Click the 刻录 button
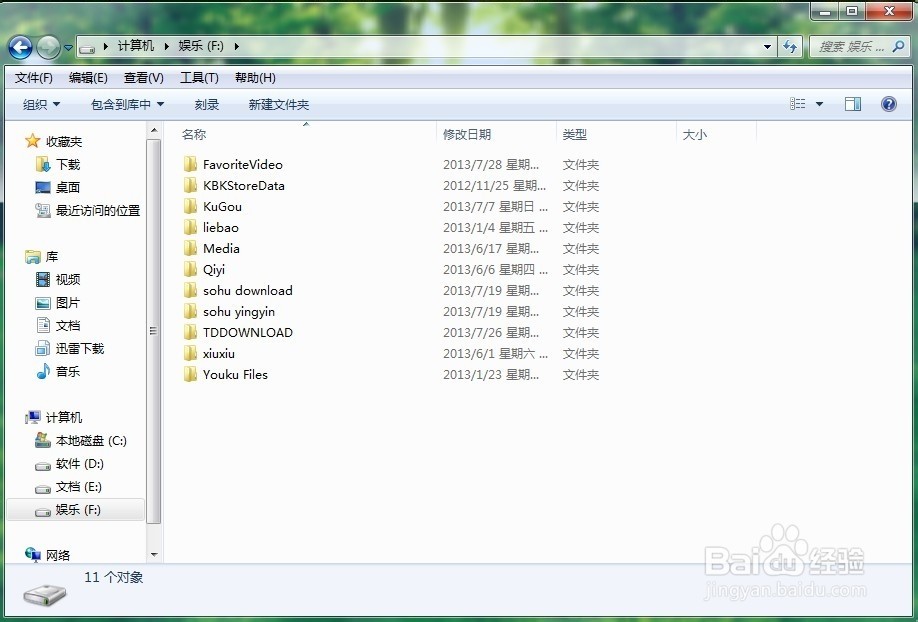 click(x=206, y=103)
